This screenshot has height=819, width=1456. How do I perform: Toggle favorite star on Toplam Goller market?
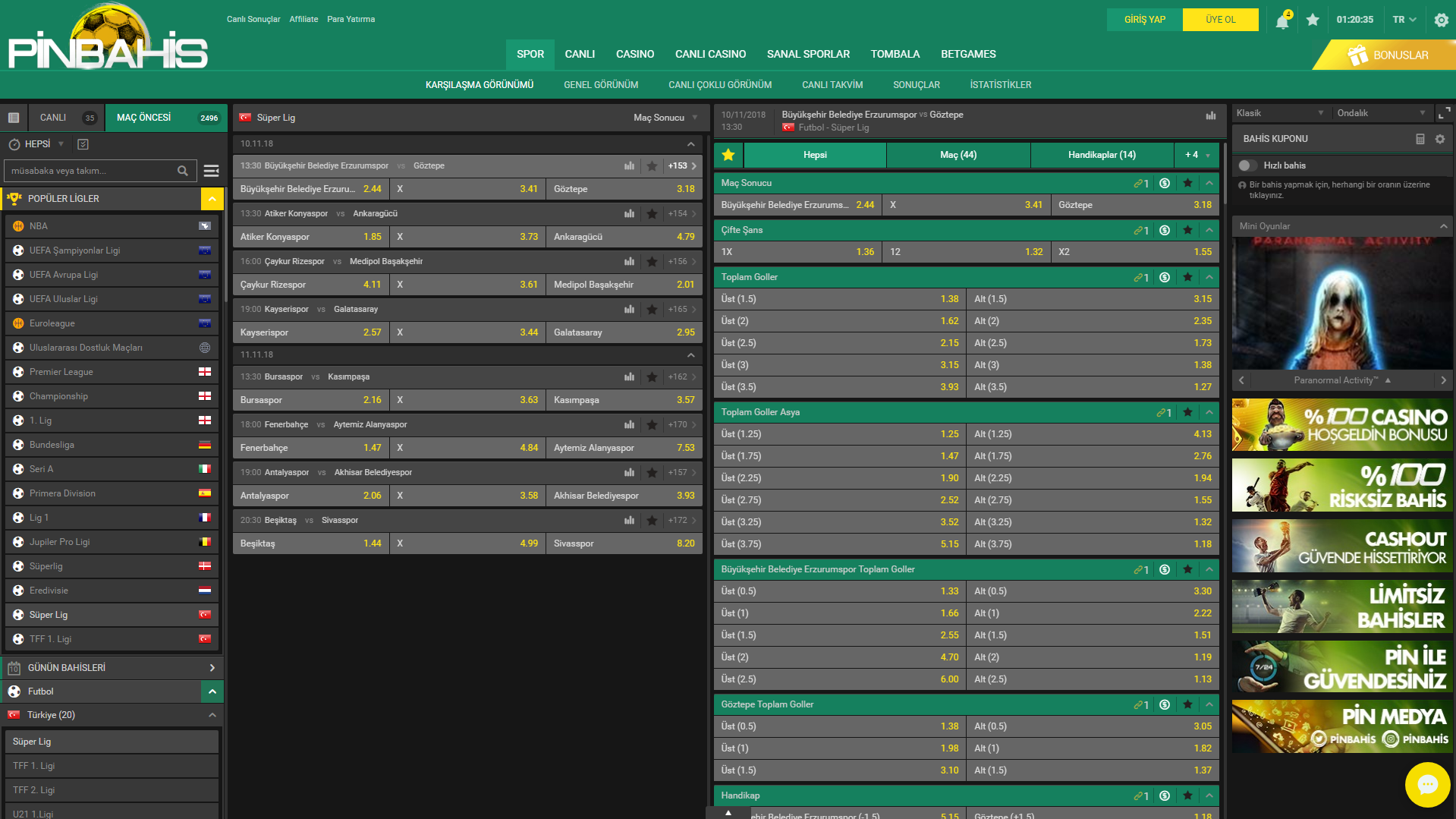point(1187,278)
